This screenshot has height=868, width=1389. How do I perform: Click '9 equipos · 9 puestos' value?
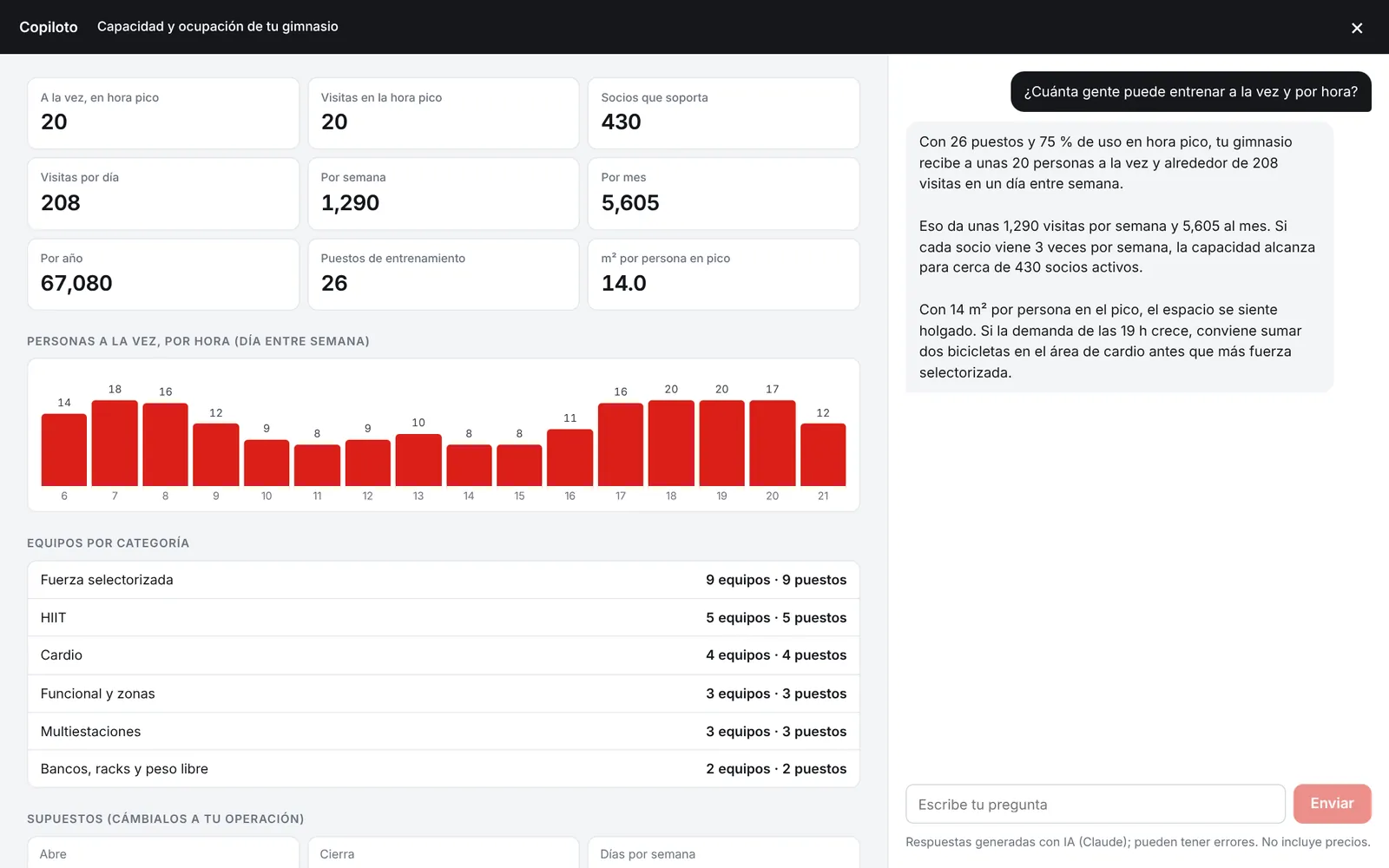coord(776,580)
